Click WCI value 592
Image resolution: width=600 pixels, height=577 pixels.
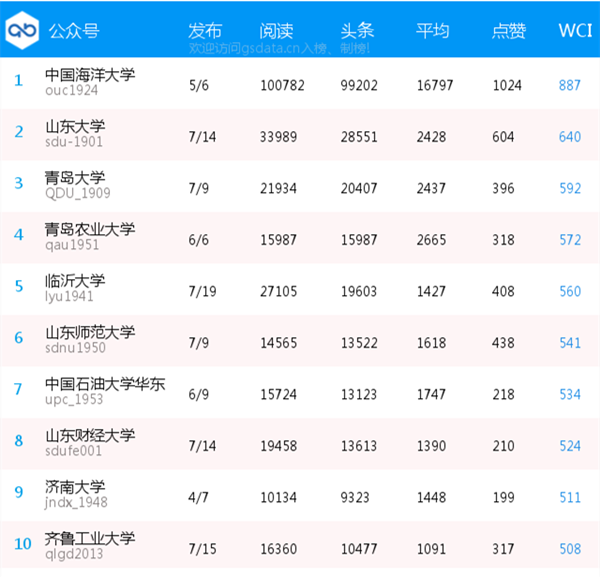click(570, 188)
